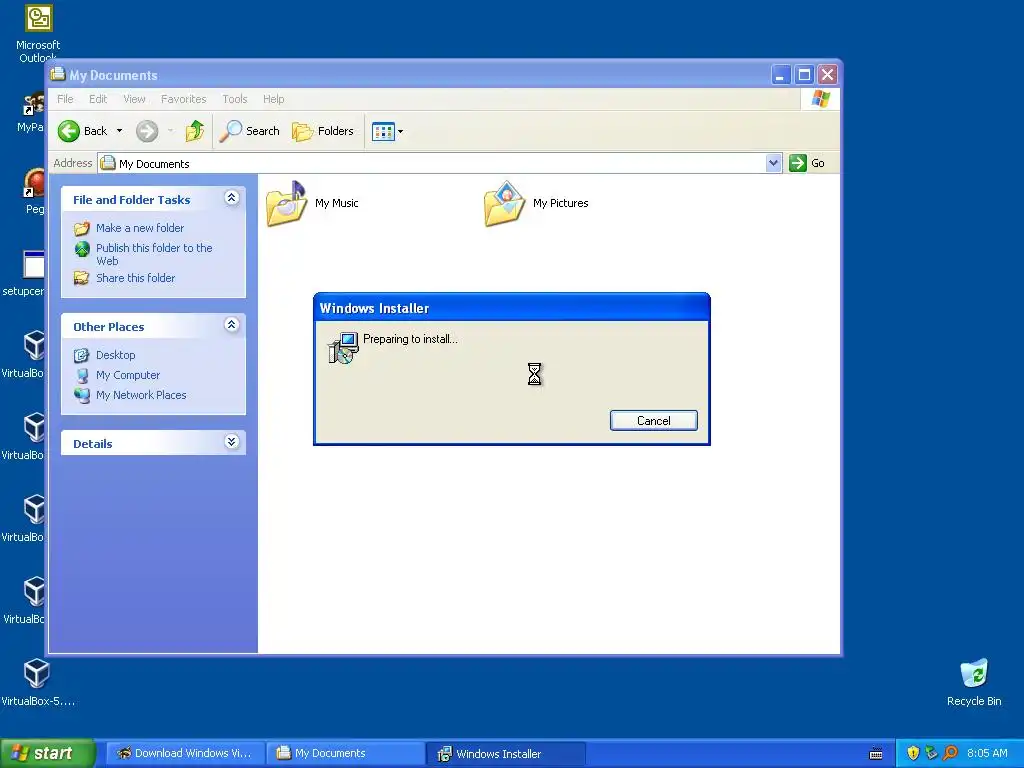The height and width of the screenshot is (768, 1024).
Task: Click Publish this folder to the Web
Action: pos(154,254)
